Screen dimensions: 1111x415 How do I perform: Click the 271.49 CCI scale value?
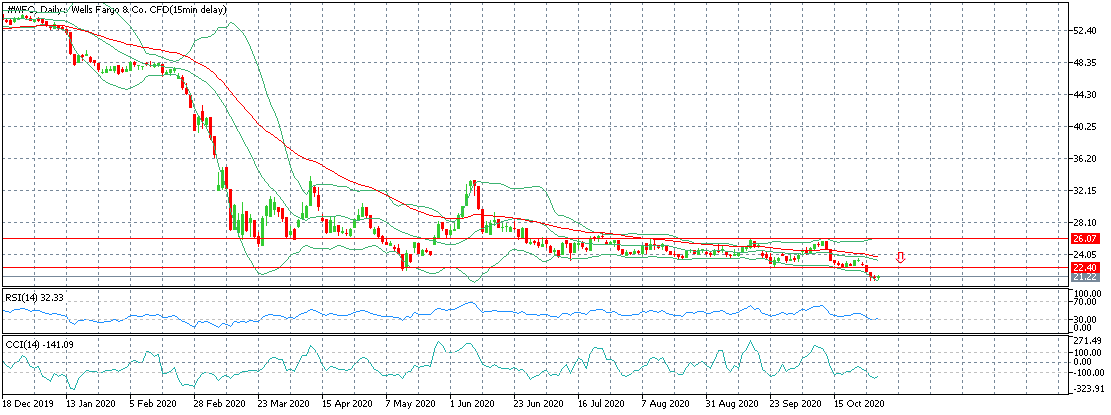coord(1084,341)
